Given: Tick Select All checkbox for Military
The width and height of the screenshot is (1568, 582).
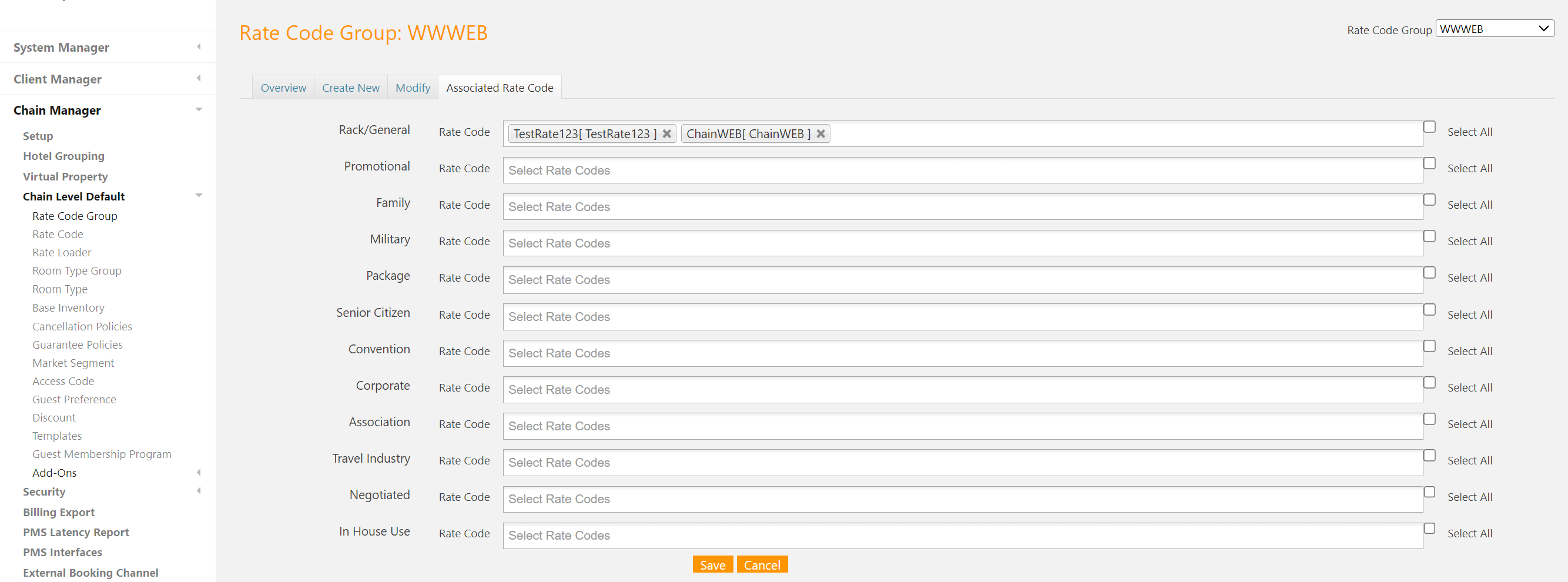Looking at the screenshot, I should point(1429,236).
